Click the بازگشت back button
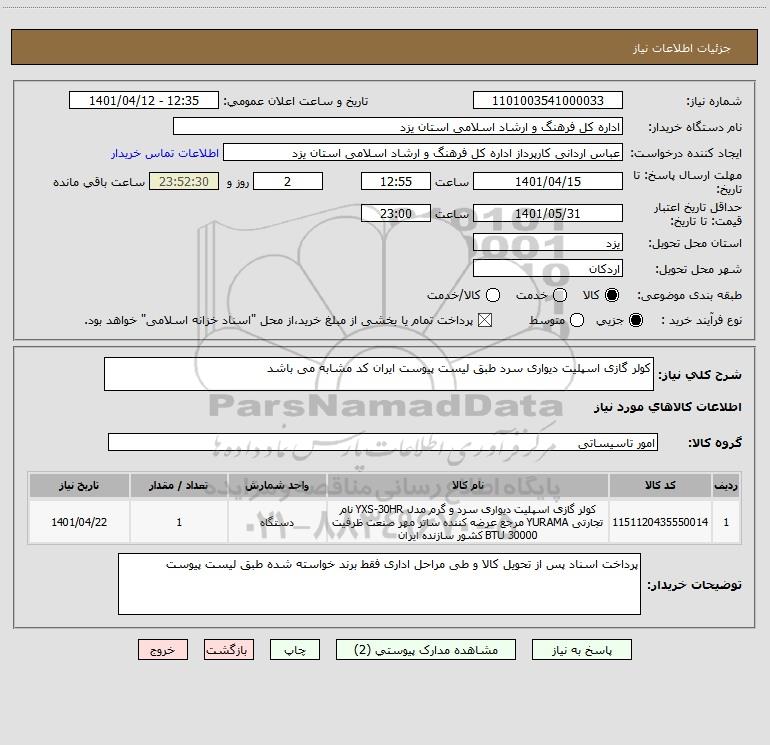 (x=229, y=650)
